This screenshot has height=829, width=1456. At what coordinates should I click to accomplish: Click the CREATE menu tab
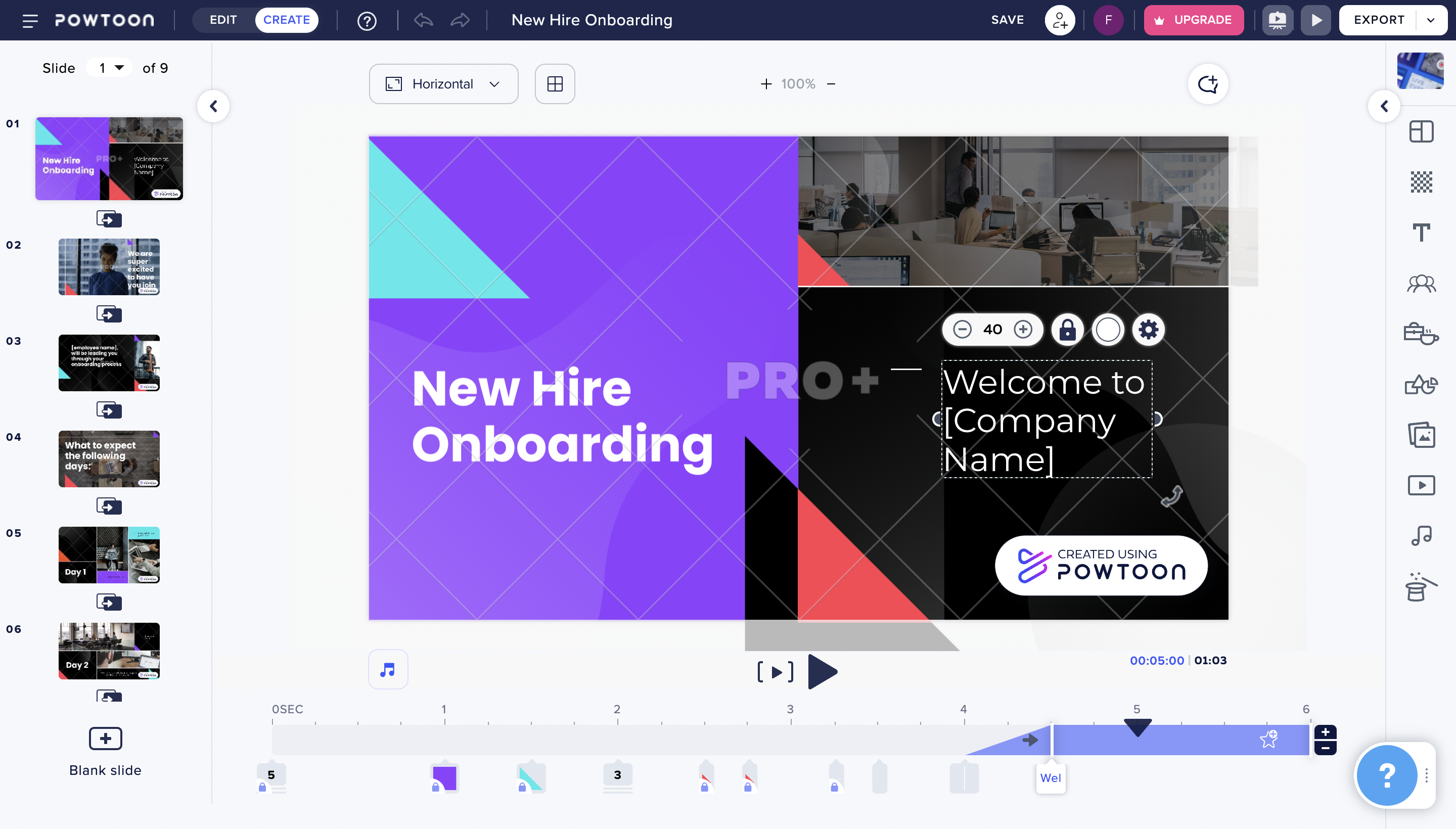pos(286,20)
